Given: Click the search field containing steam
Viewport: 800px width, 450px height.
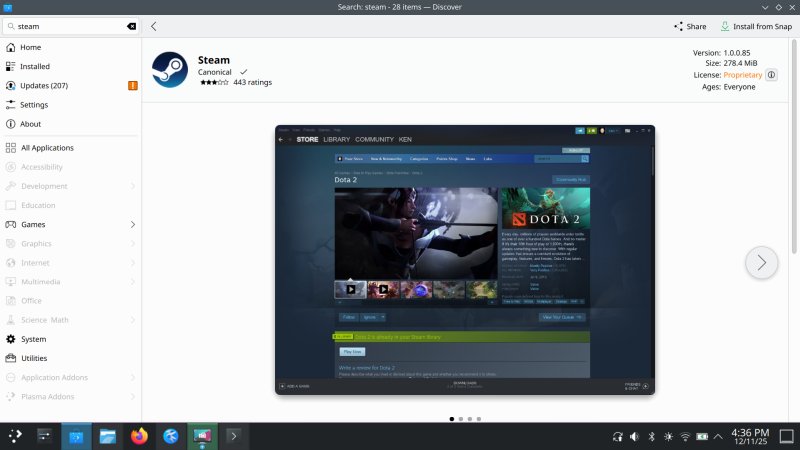Looking at the screenshot, I should tap(71, 27).
